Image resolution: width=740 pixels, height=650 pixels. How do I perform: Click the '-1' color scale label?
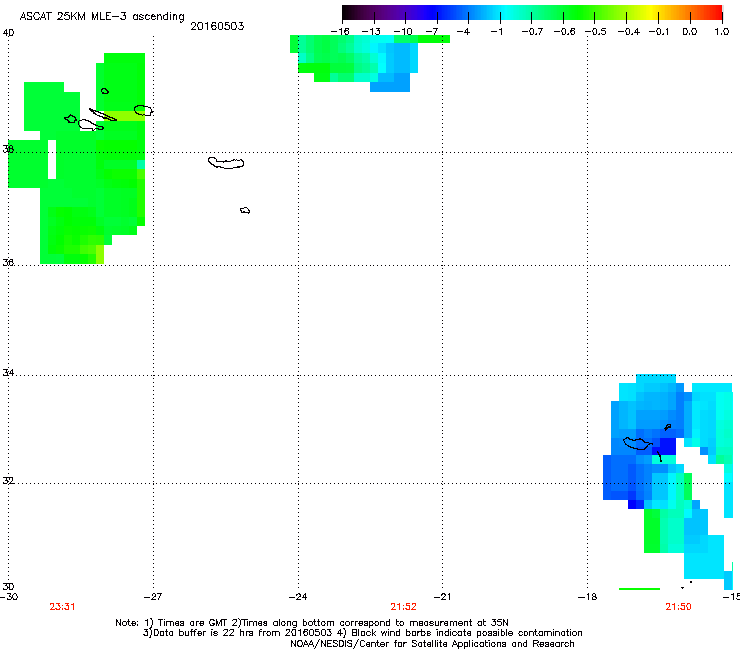[x=496, y=32]
